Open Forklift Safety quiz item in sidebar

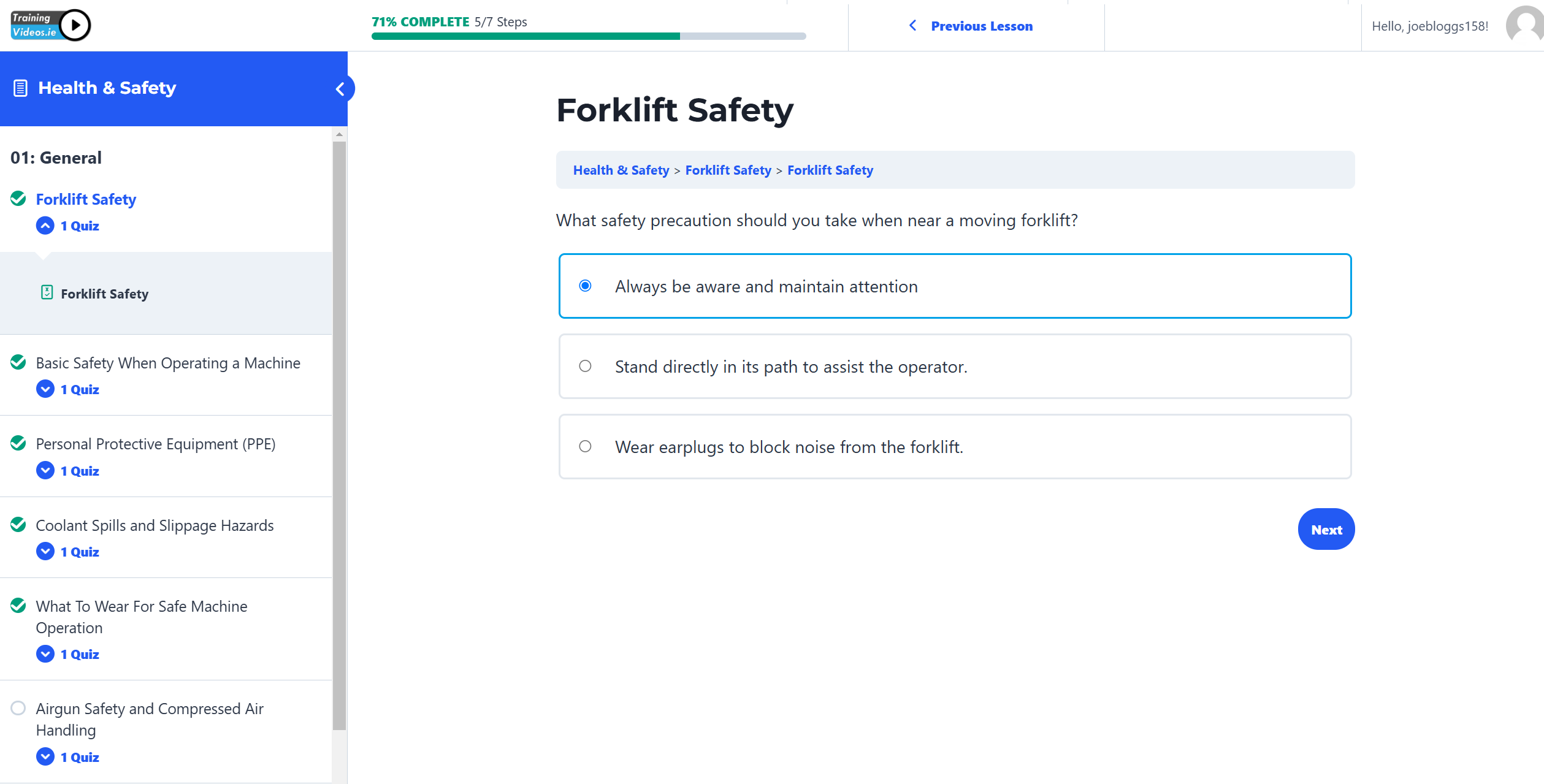coord(104,294)
